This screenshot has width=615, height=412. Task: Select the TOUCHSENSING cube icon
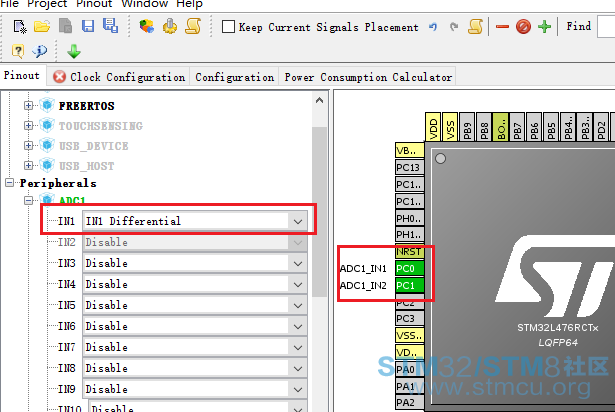pyautogui.click(x=47, y=126)
